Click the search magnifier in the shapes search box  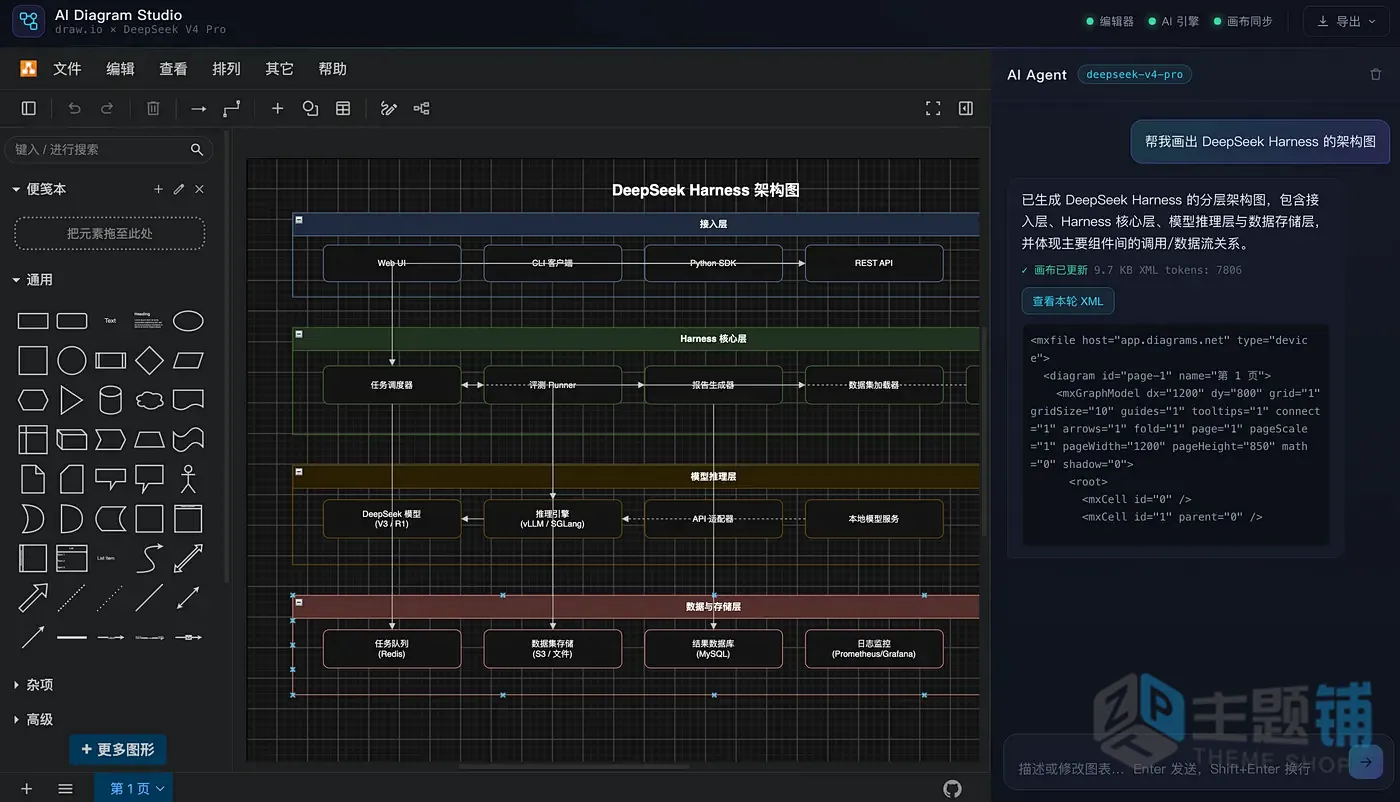[x=197, y=149]
